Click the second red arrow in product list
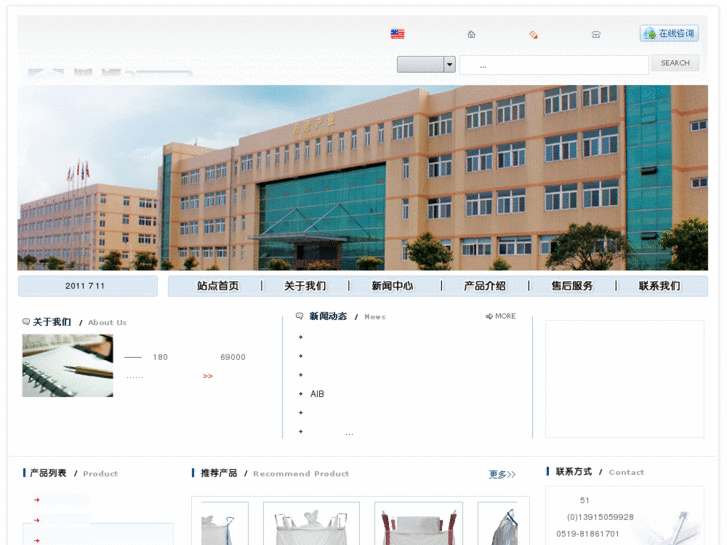727x545 pixels. [x=37, y=520]
